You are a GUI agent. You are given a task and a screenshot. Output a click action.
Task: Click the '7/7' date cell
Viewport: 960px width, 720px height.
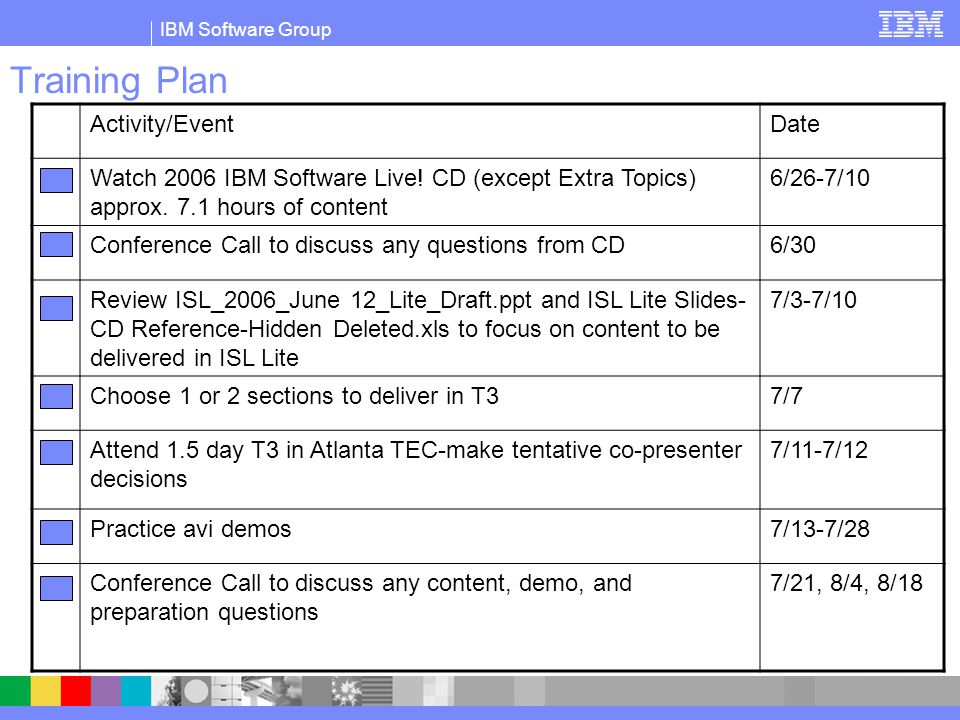[x=852, y=403]
